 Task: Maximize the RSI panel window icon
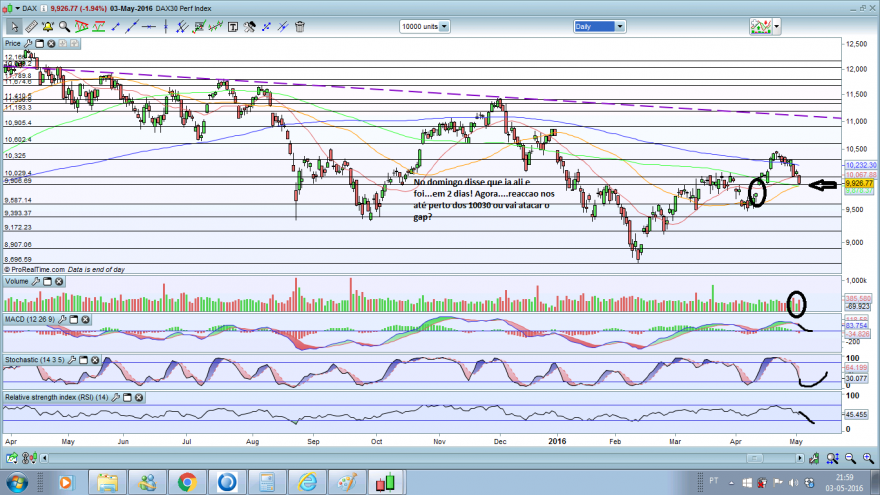coord(127,397)
